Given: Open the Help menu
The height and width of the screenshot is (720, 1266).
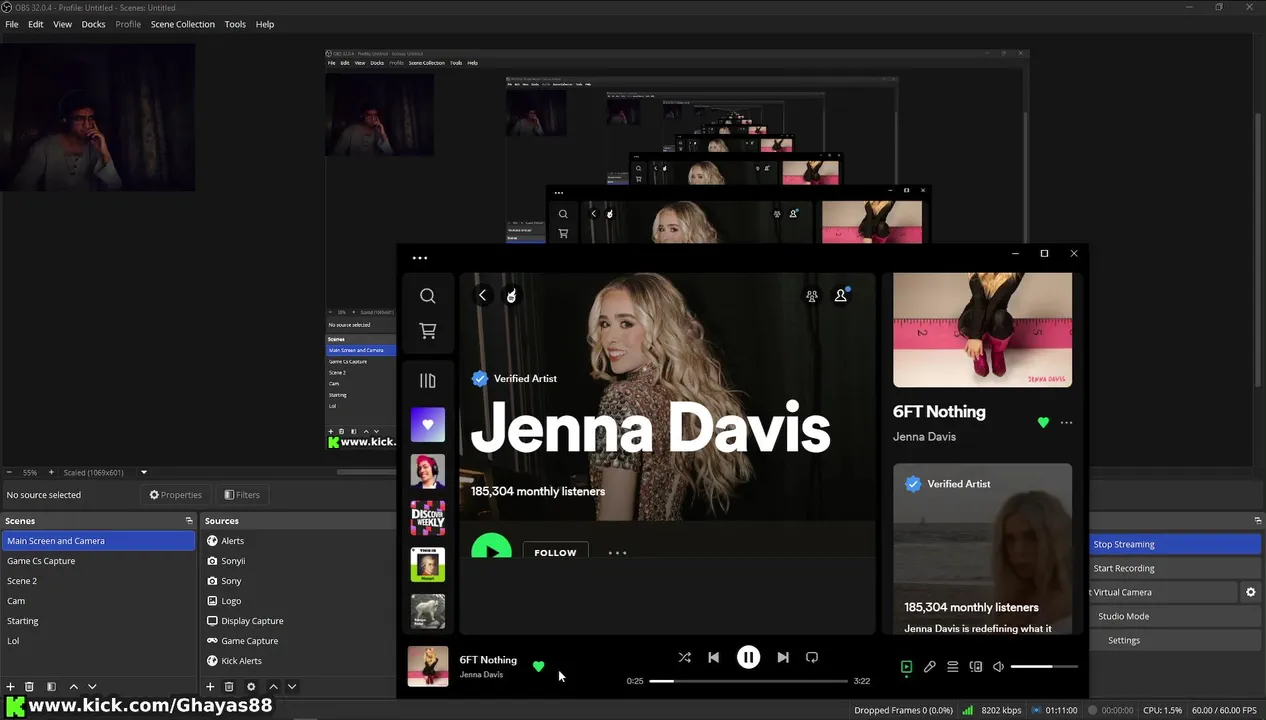Looking at the screenshot, I should [265, 24].
